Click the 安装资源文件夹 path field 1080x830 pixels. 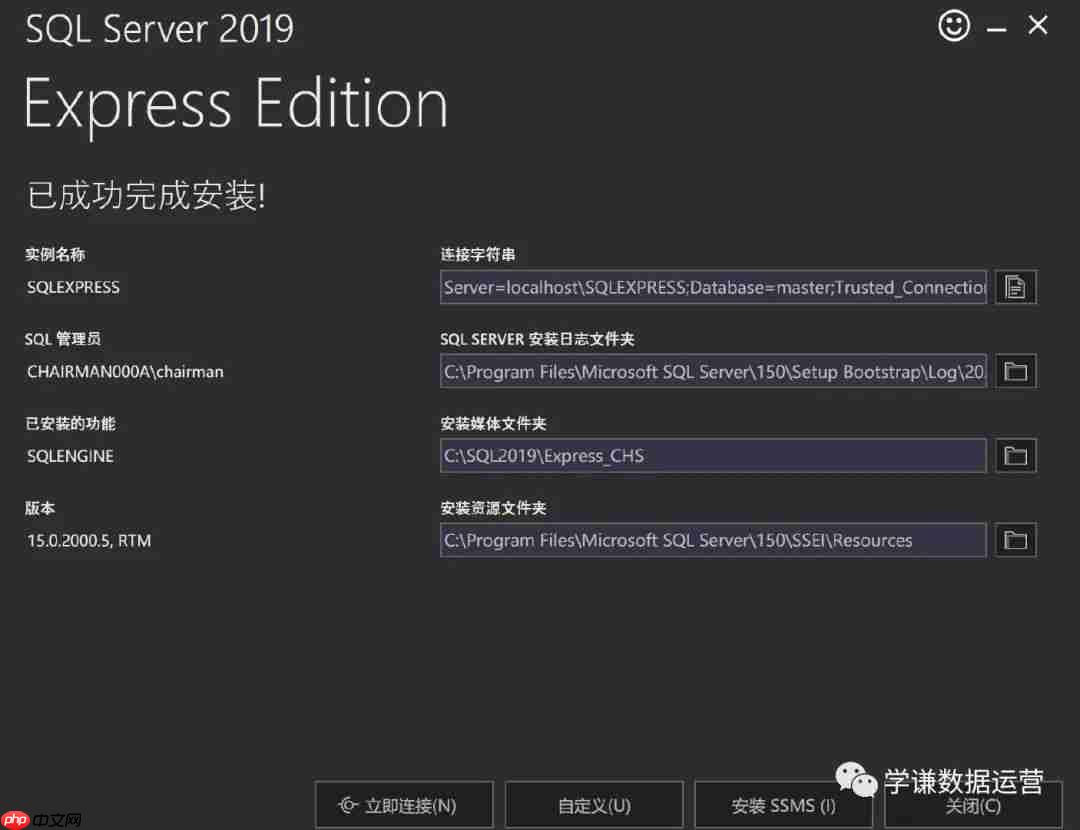tap(712, 540)
